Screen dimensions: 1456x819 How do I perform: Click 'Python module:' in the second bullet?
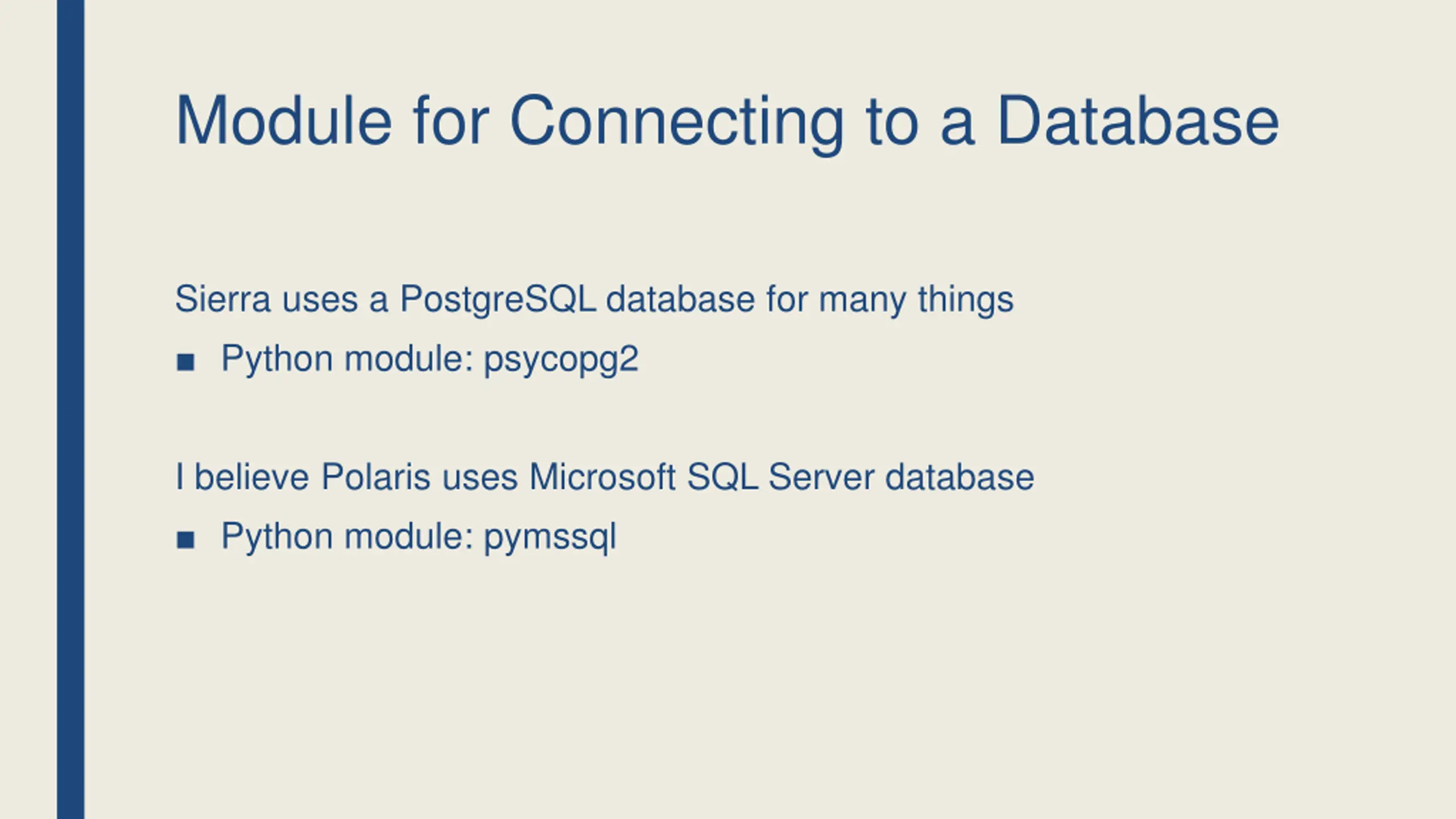[x=348, y=537]
